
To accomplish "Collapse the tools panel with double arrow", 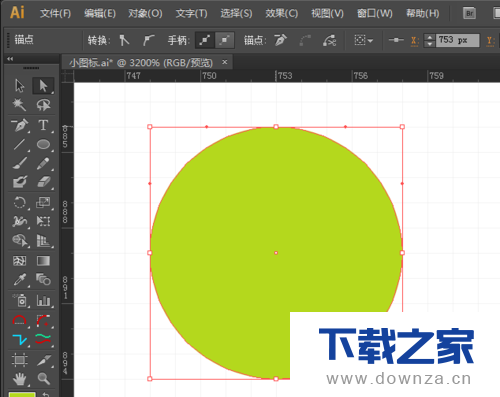I will coord(10,59).
